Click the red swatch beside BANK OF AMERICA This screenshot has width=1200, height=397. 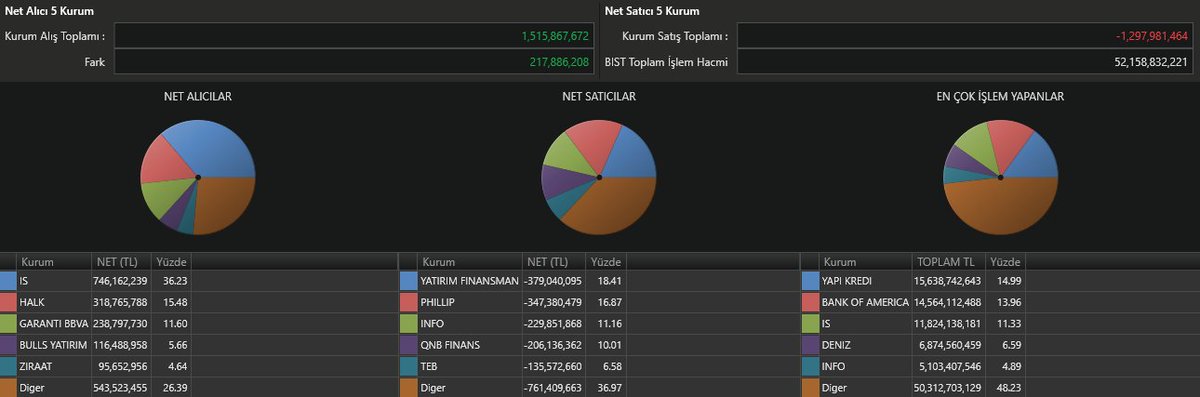pos(810,302)
